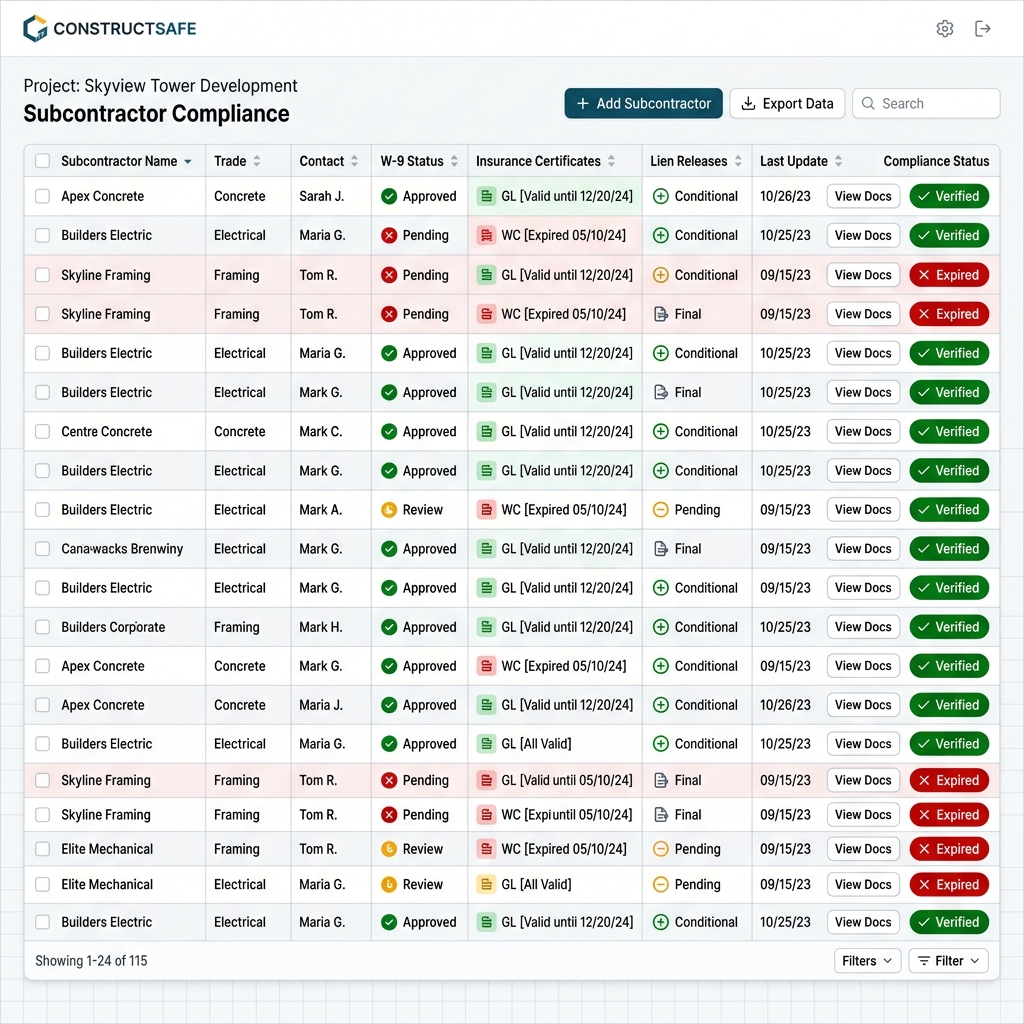Select the Apex Concrete row checkbox

pyautogui.click(x=42, y=196)
